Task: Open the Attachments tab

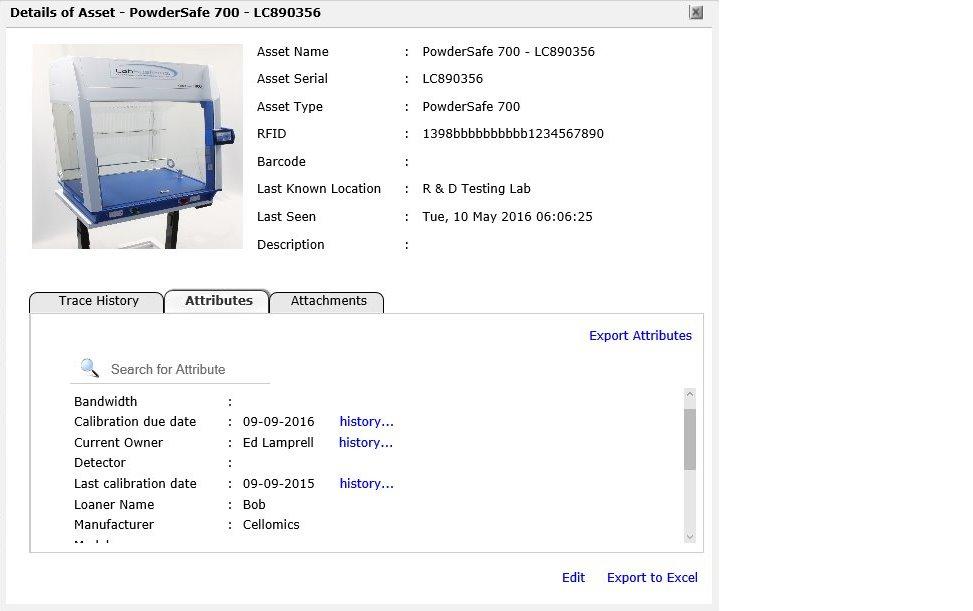Action: click(328, 301)
